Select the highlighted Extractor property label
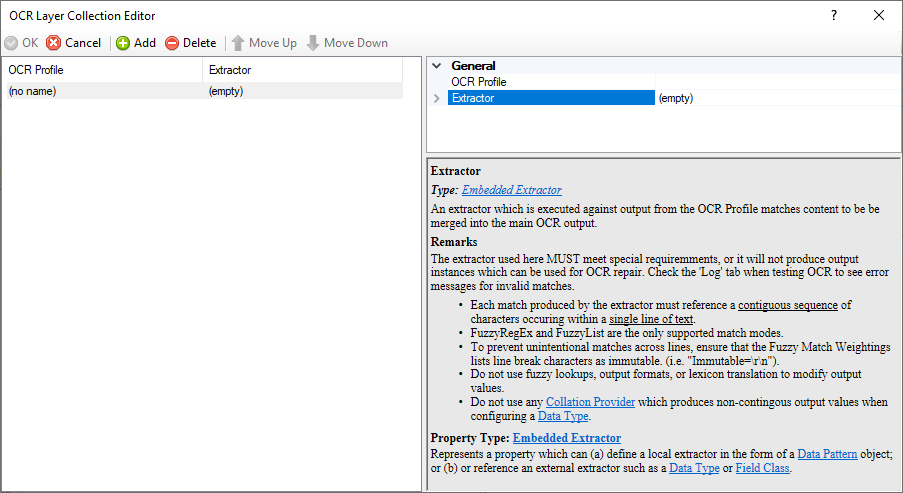This screenshot has height=493, width=903. click(551, 98)
